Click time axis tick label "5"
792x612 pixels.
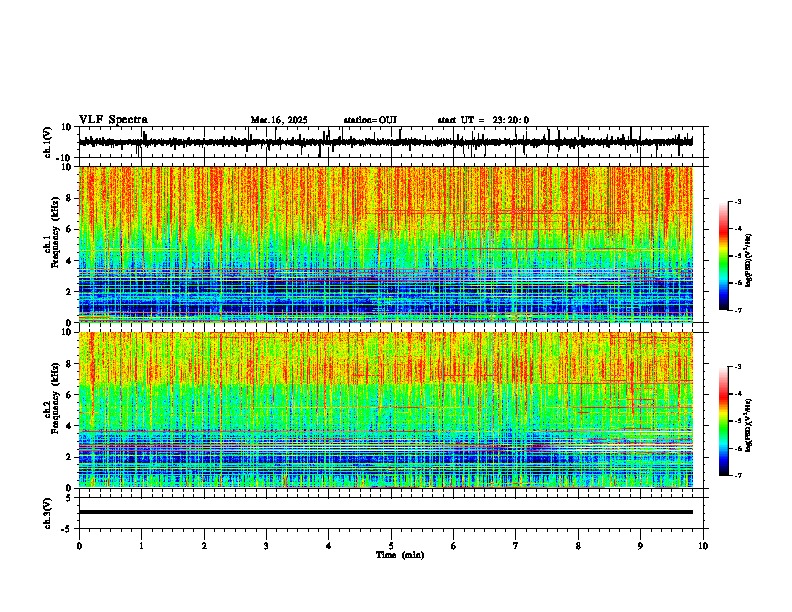(391, 546)
